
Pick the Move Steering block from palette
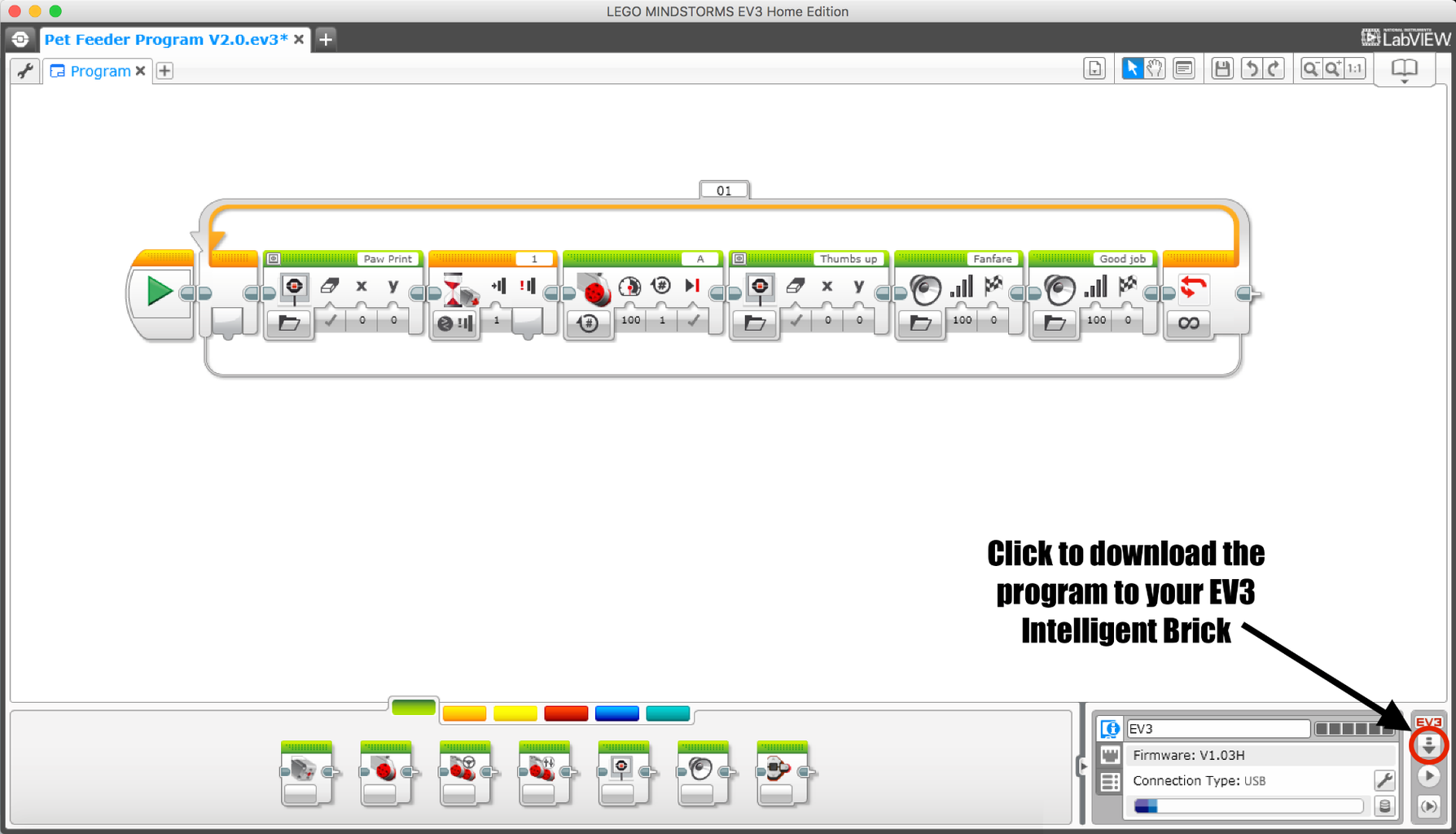466,773
